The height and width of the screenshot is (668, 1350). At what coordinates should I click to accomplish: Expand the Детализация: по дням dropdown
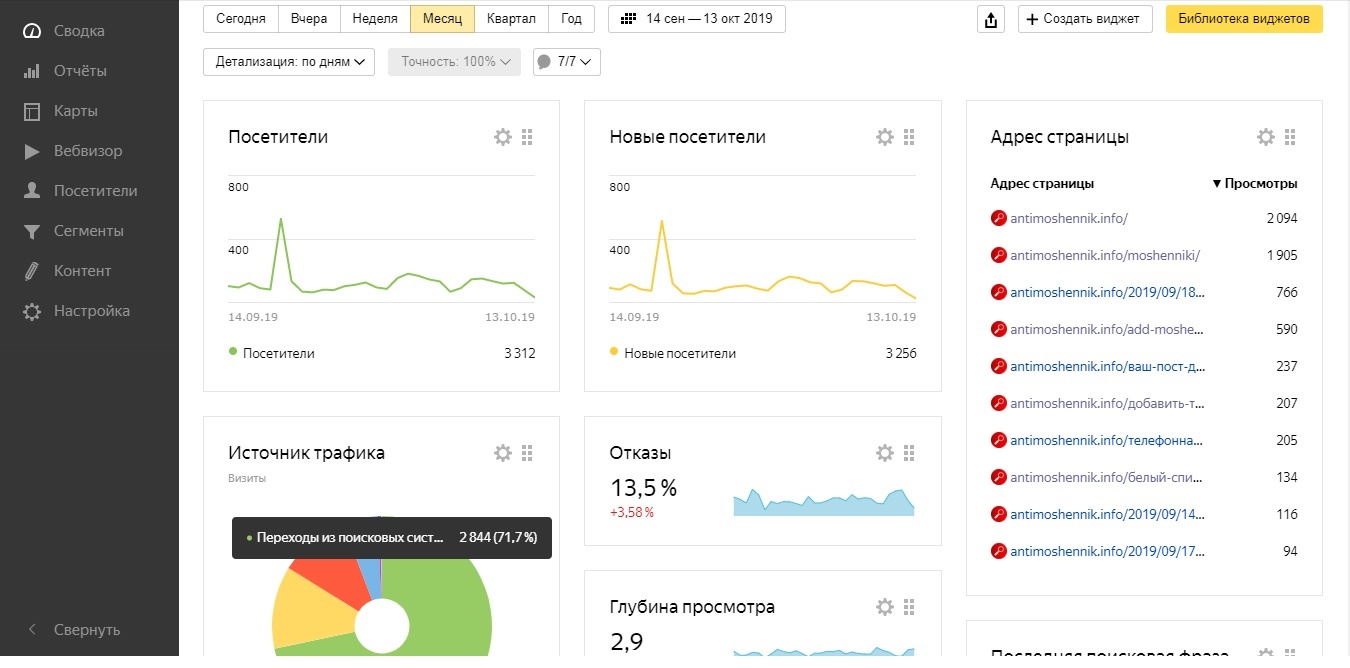pyautogui.click(x=289, y=62)
